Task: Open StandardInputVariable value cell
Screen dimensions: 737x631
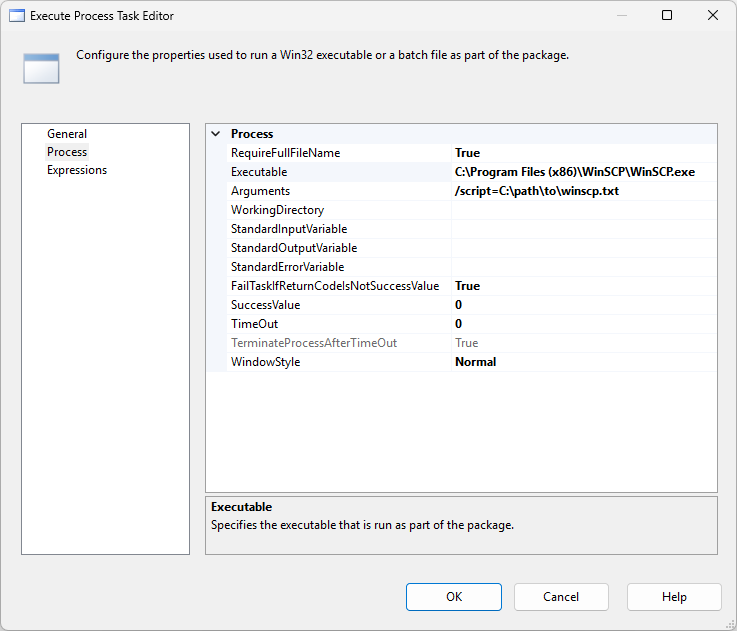Action: (583, 229)
